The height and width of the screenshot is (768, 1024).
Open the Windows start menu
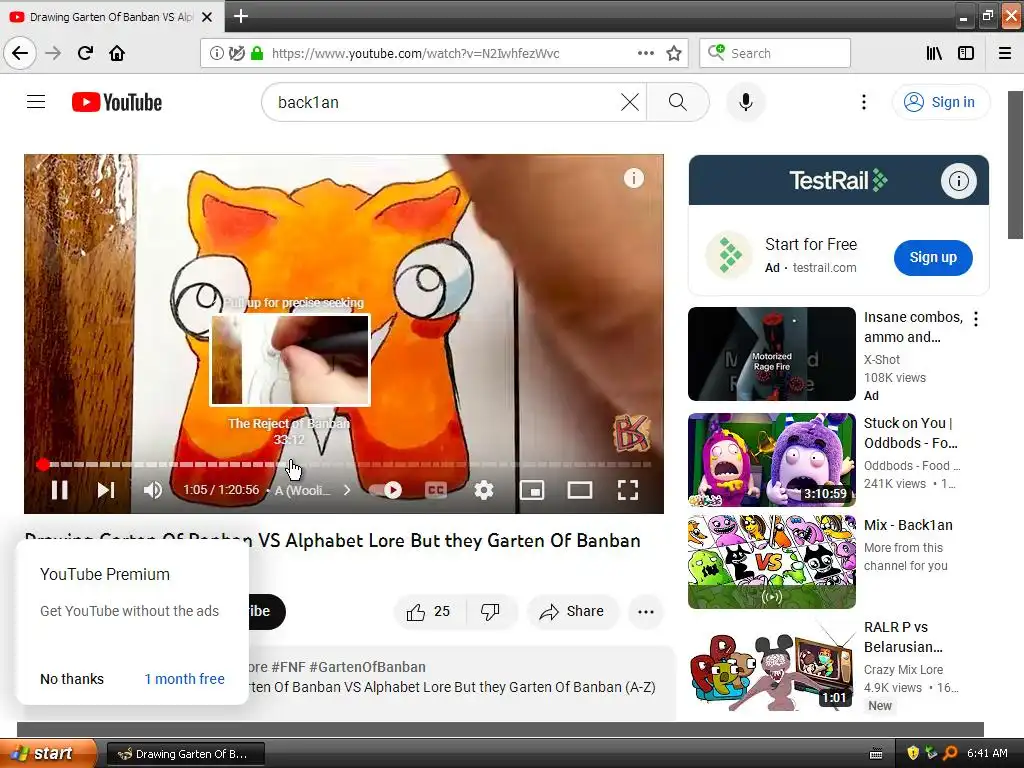pos(46,753)
